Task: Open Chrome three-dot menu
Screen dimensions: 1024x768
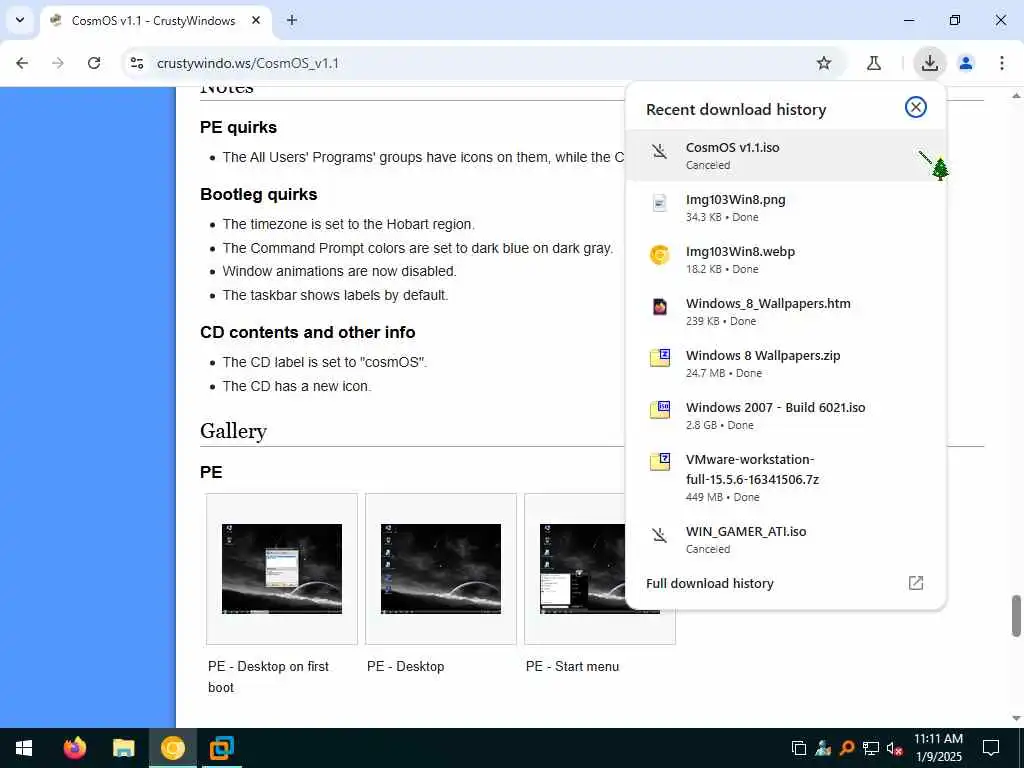Action: click(1002, 63)
